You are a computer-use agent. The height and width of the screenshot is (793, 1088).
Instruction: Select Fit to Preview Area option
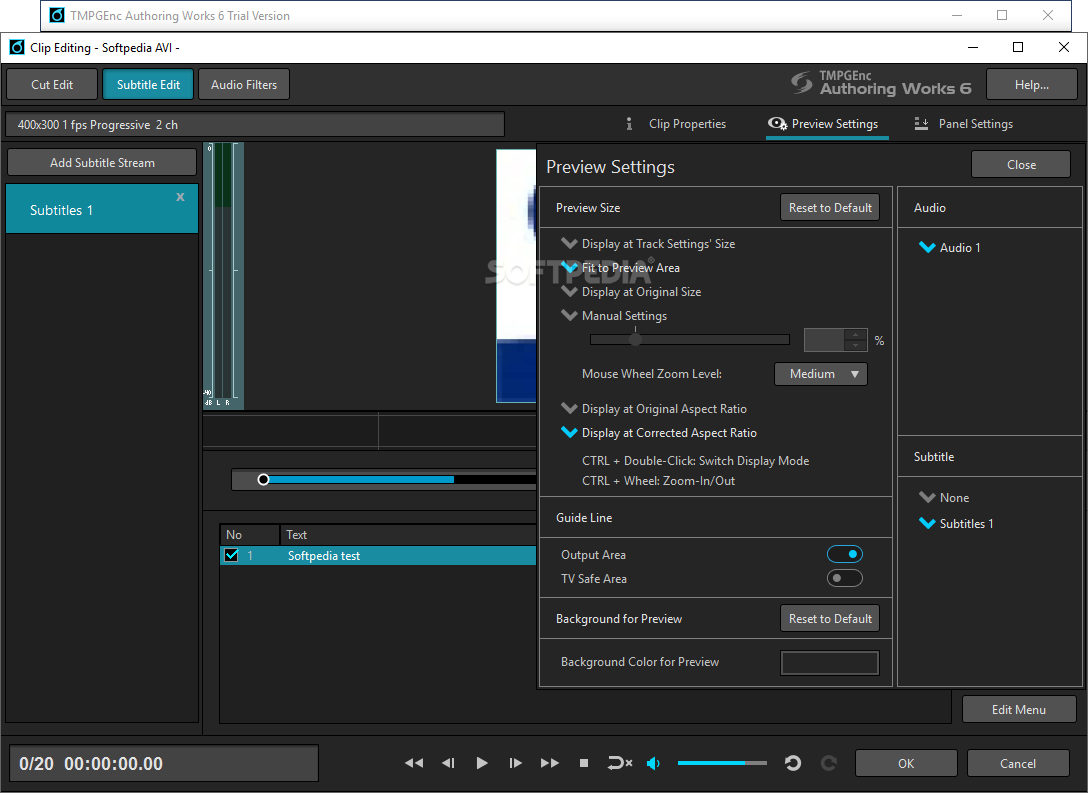620,268
